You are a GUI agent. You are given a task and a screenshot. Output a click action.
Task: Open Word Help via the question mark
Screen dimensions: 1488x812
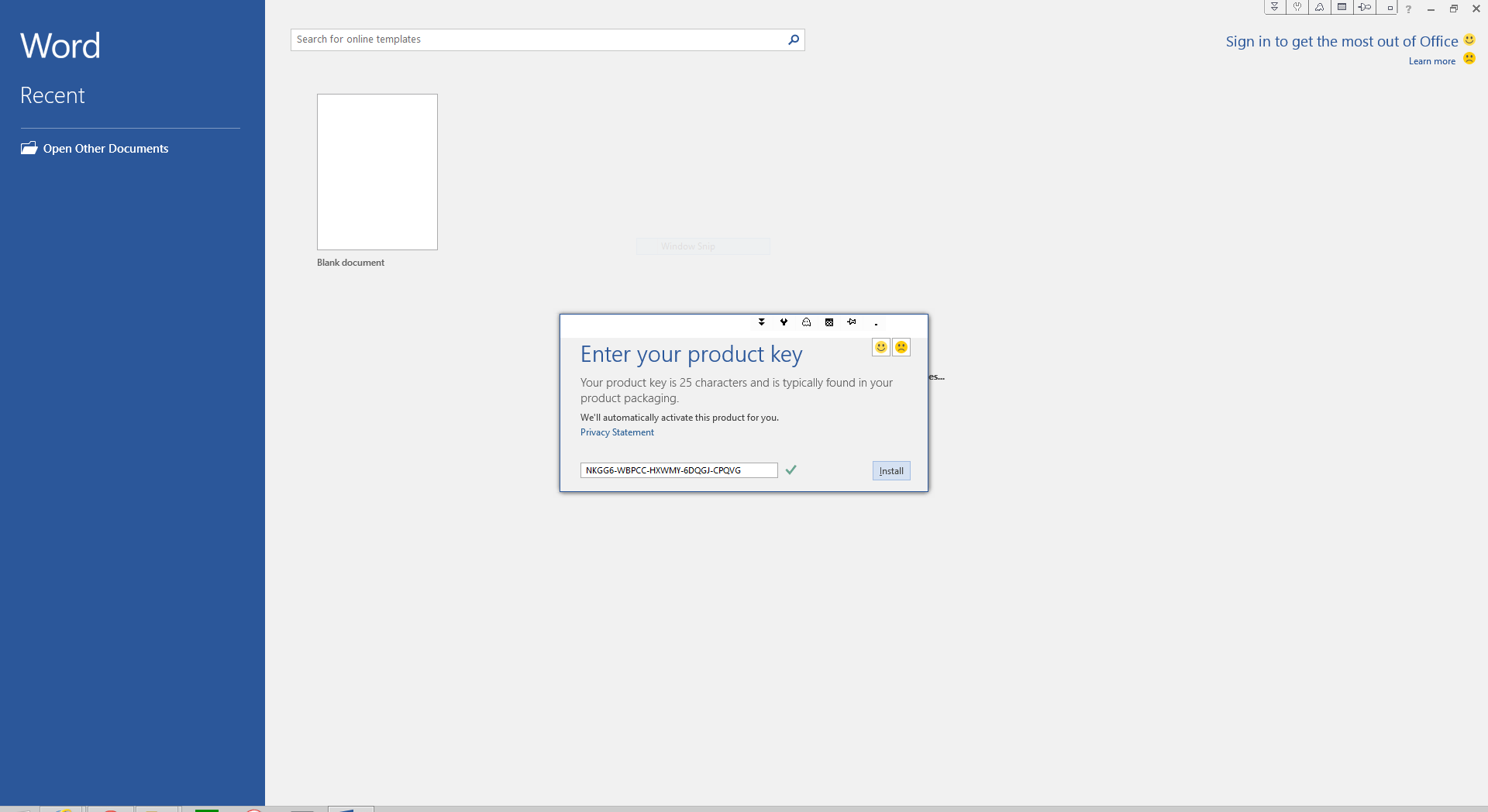(x=1409, y=9)
